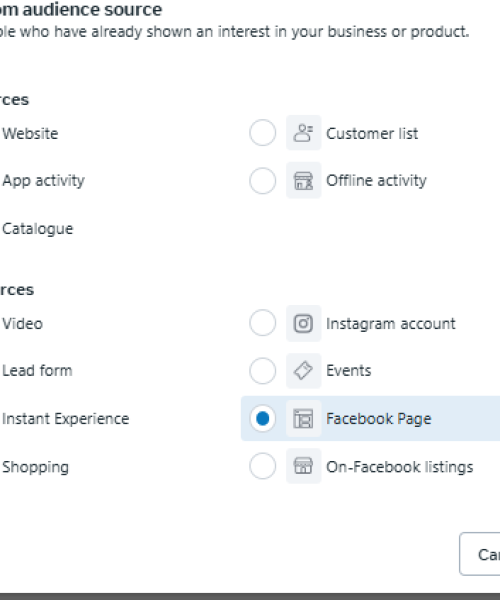Viewport: 500px width, 600px height.
Task: Click the Website source label
Action: 30,134
